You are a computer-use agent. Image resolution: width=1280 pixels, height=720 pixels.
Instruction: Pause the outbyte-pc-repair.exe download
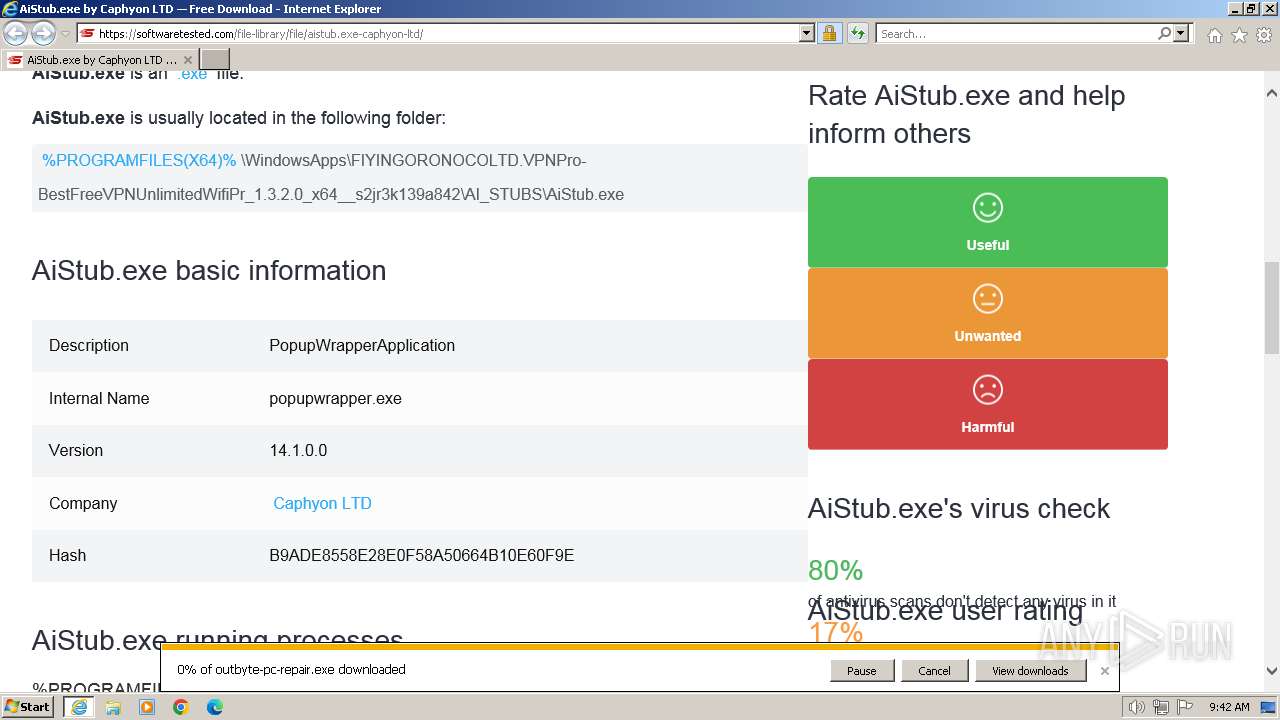(x=861, y=671)
